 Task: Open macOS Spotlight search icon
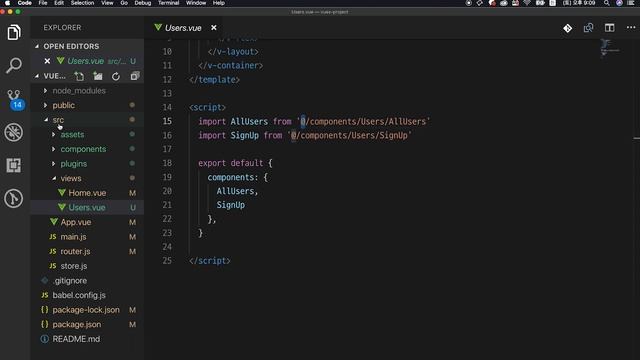point(607,3)
